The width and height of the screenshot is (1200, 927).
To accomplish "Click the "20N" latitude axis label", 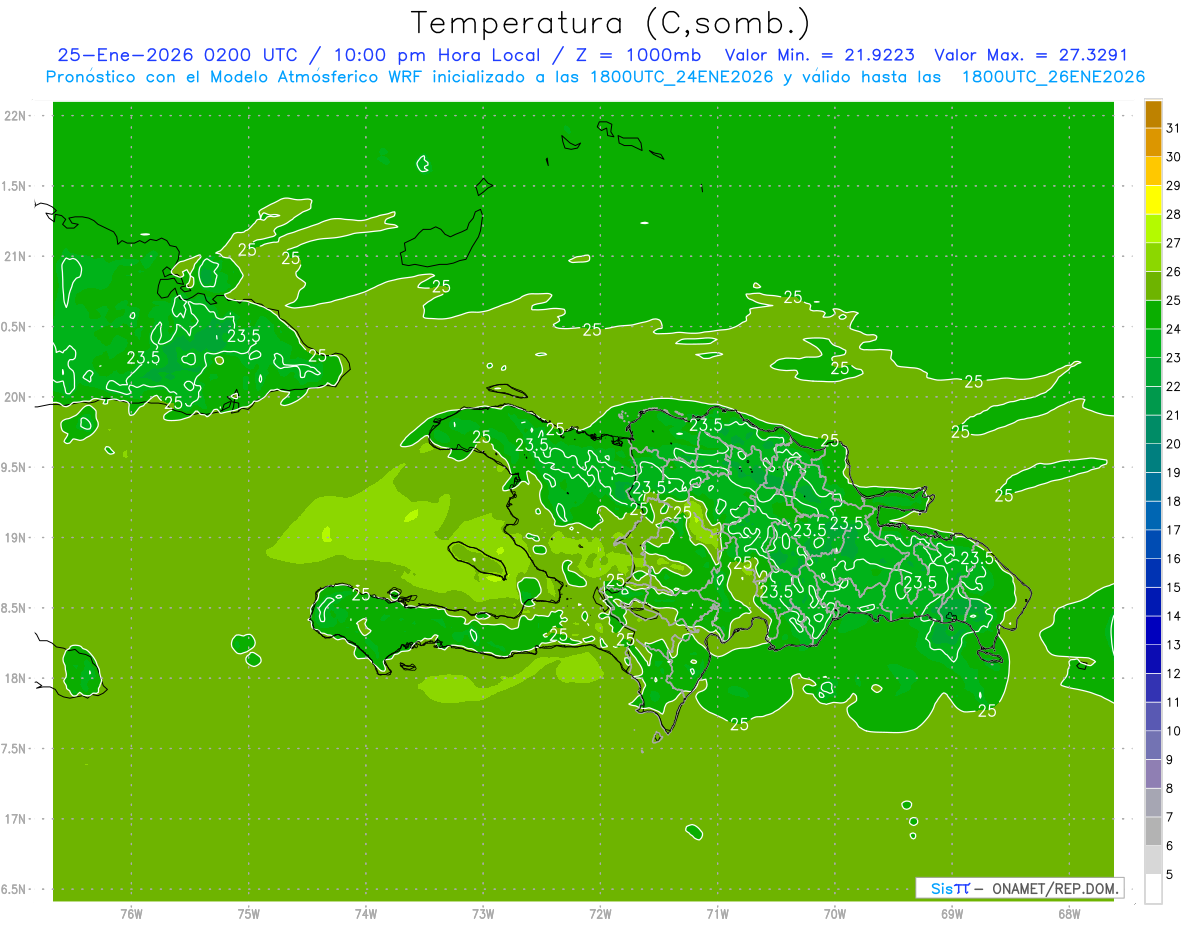I will click(x=15, y=397).
